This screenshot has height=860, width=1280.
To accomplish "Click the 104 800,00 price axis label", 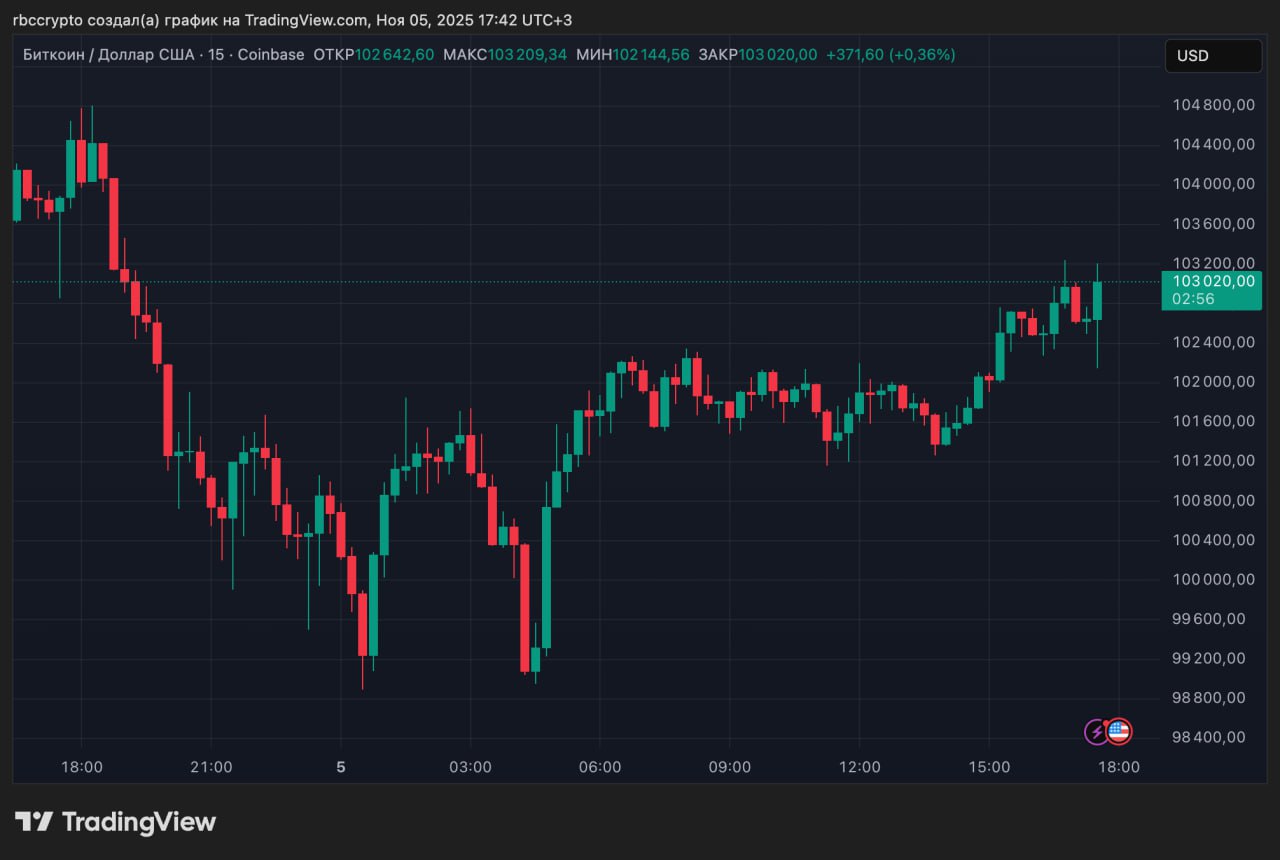I will [1213, 105].
